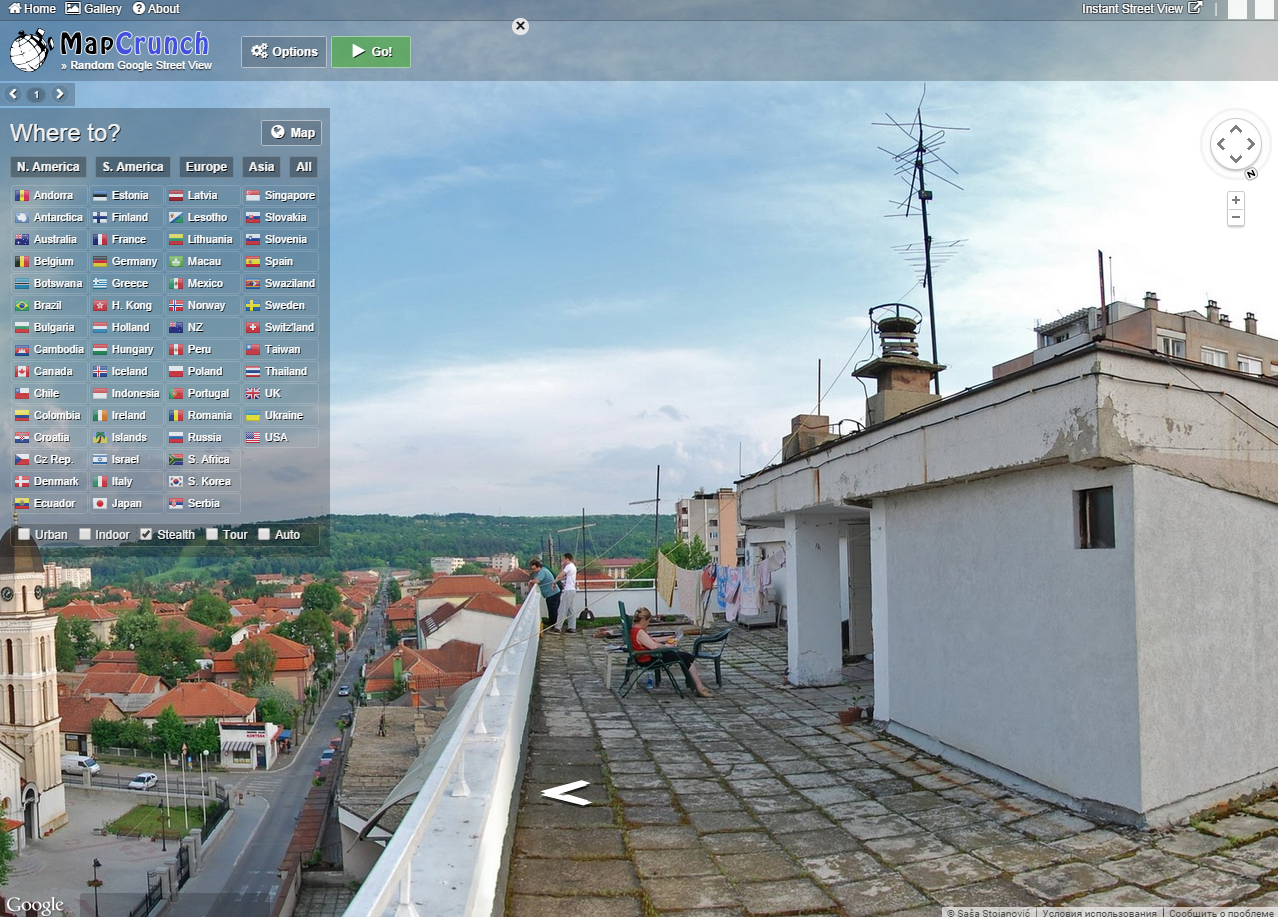Select Switz'land in country list
1278x917 pixels.
(x=280, y=328)
